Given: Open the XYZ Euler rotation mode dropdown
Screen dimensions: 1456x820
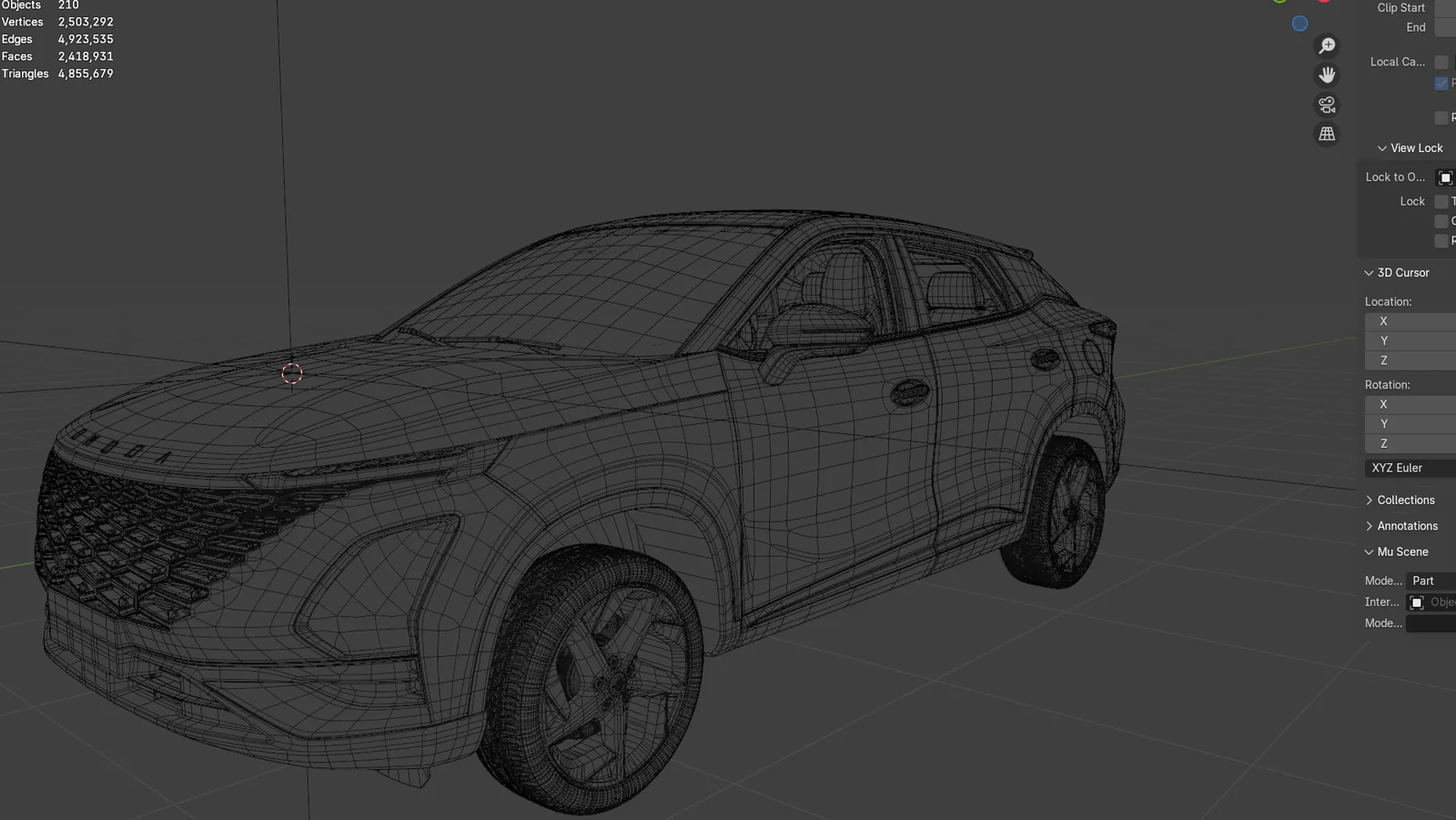Looking at the screenshot, I should pos(1410,468).
